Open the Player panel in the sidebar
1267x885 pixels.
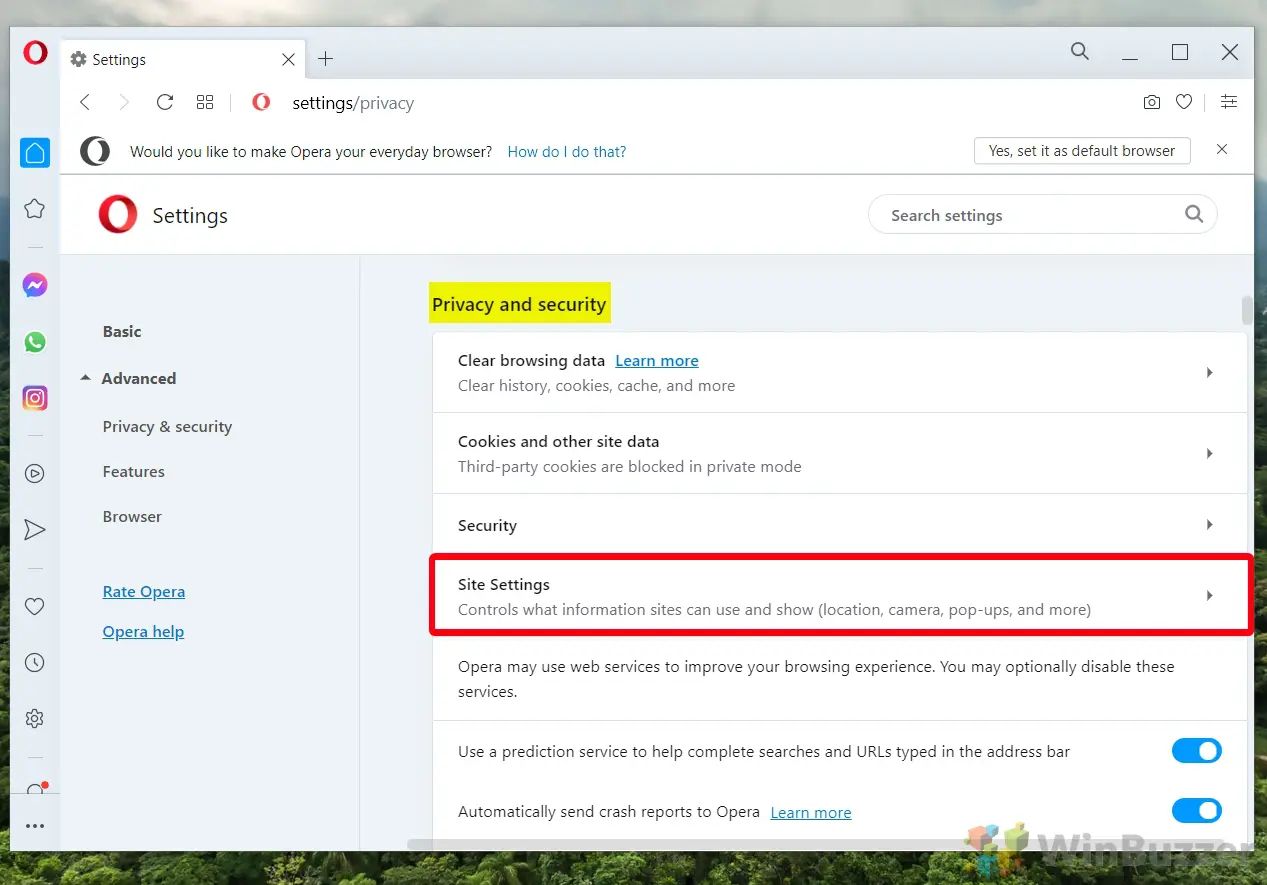(x=35, y=473)
